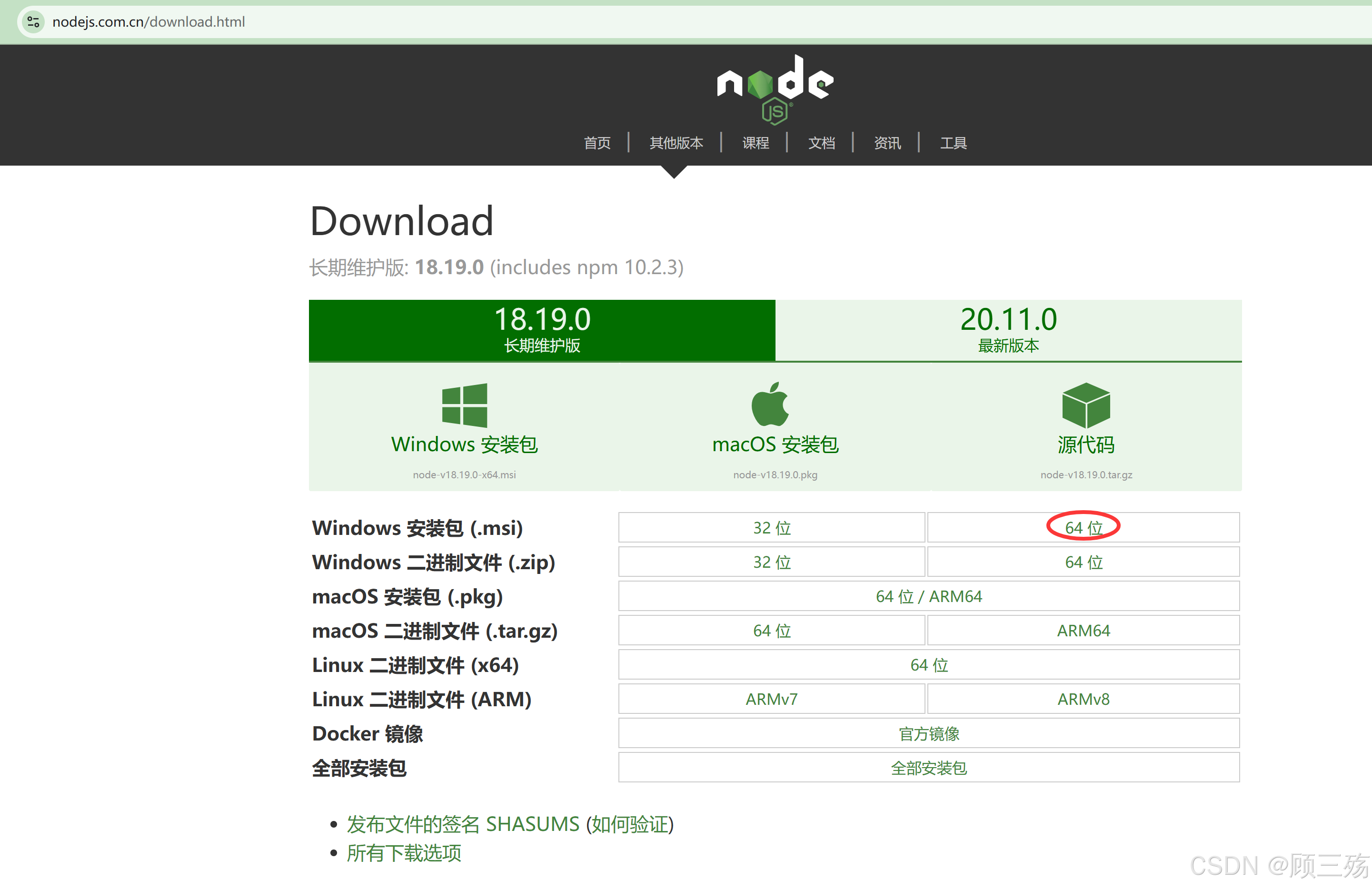
Task: Open the 首页 navigation item
Action: (597, 143)
